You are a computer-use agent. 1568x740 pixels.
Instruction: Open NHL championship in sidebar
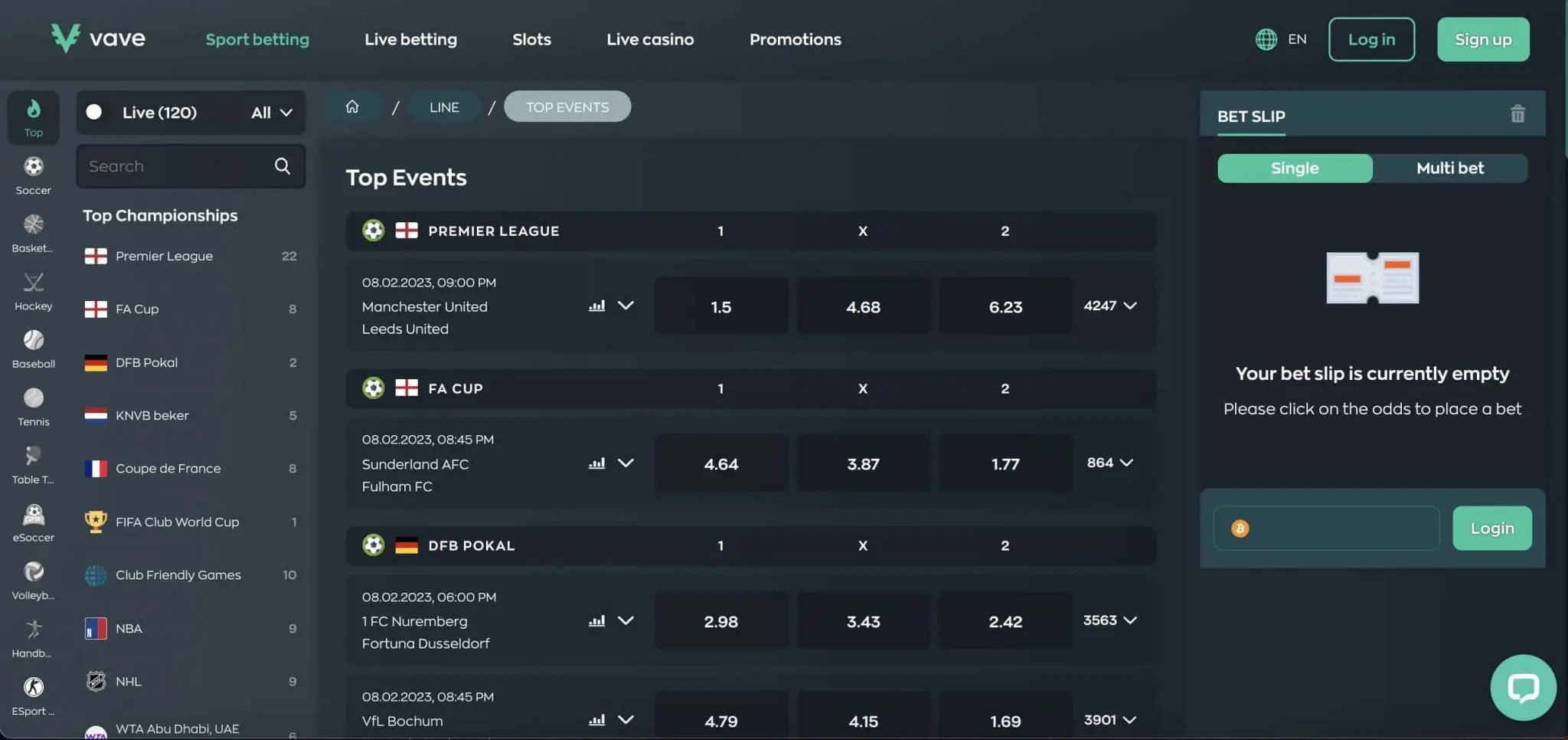coord(191,681)
